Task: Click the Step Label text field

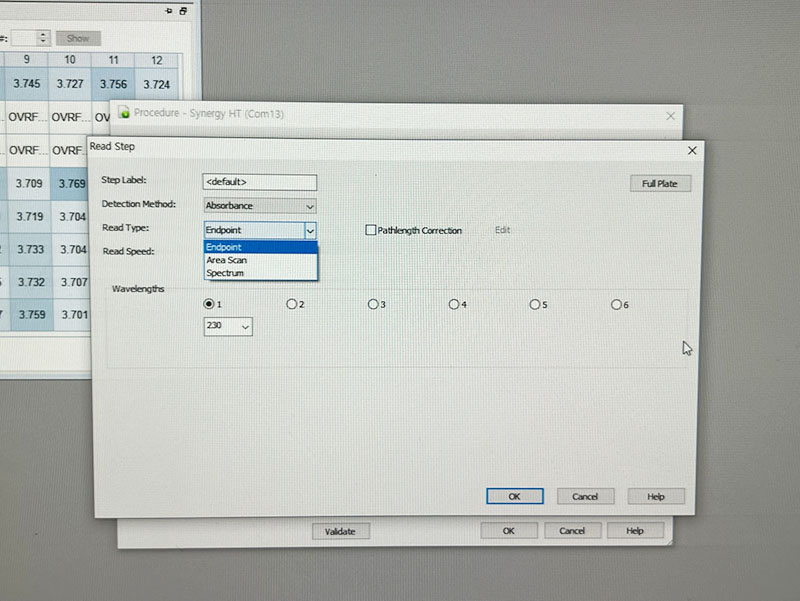Action: click(x=260, y=182)
